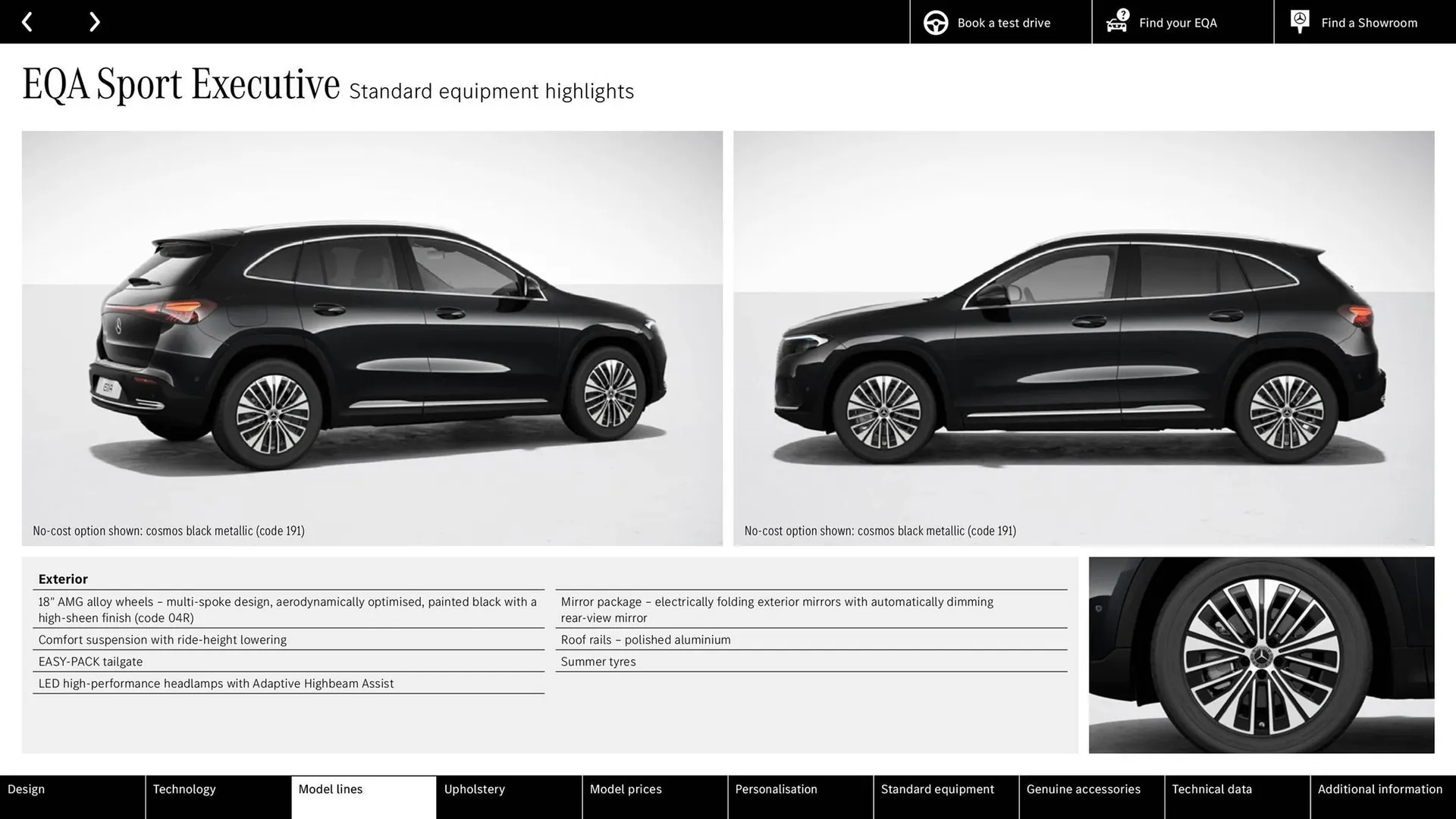
Task: Open the Technical data section
Action: tap(1212, 789)
